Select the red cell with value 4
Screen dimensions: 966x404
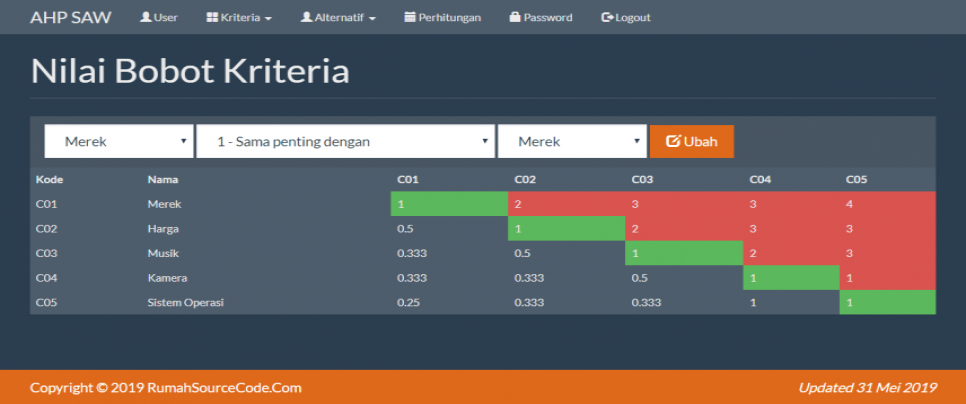click(887, 204)
